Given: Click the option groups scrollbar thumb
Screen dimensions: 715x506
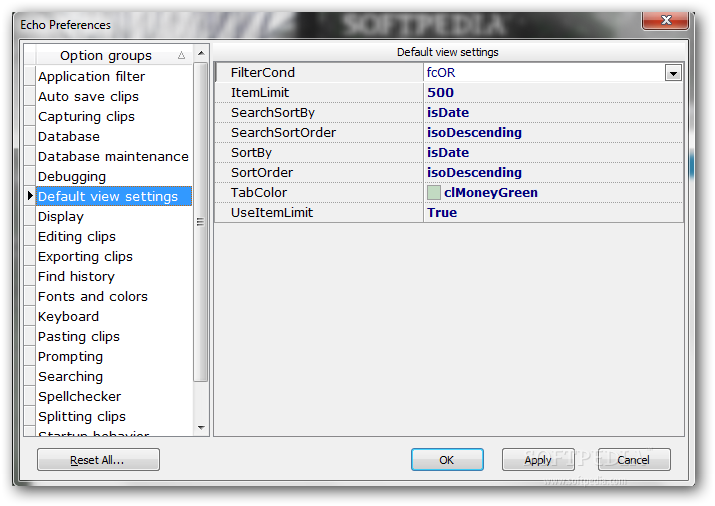Looking at the screenshot, I should pyautogui.click(x=201, y=222).
